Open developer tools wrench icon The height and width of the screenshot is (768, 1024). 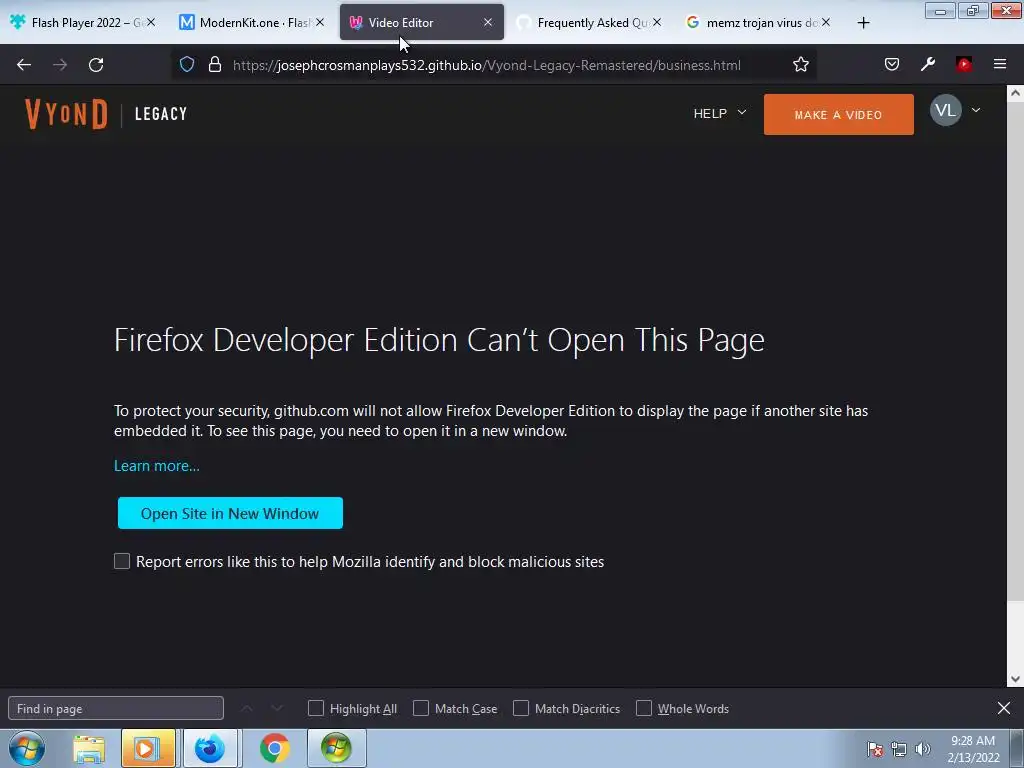928,64
